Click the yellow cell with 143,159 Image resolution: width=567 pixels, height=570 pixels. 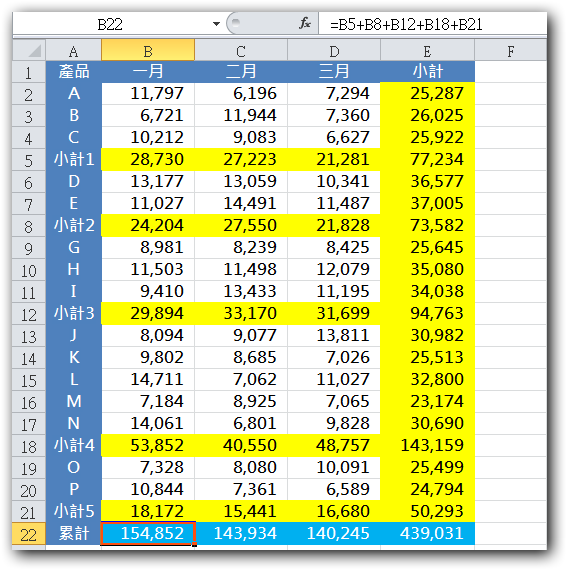[x=427, y=445]
